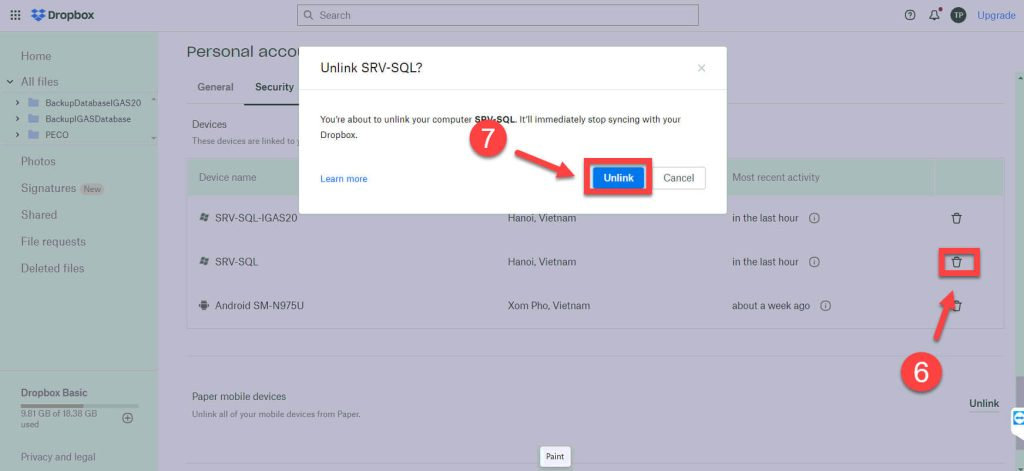Click the Device name column header
This screenshot has width=1024, height=471.
coord(227,178)
